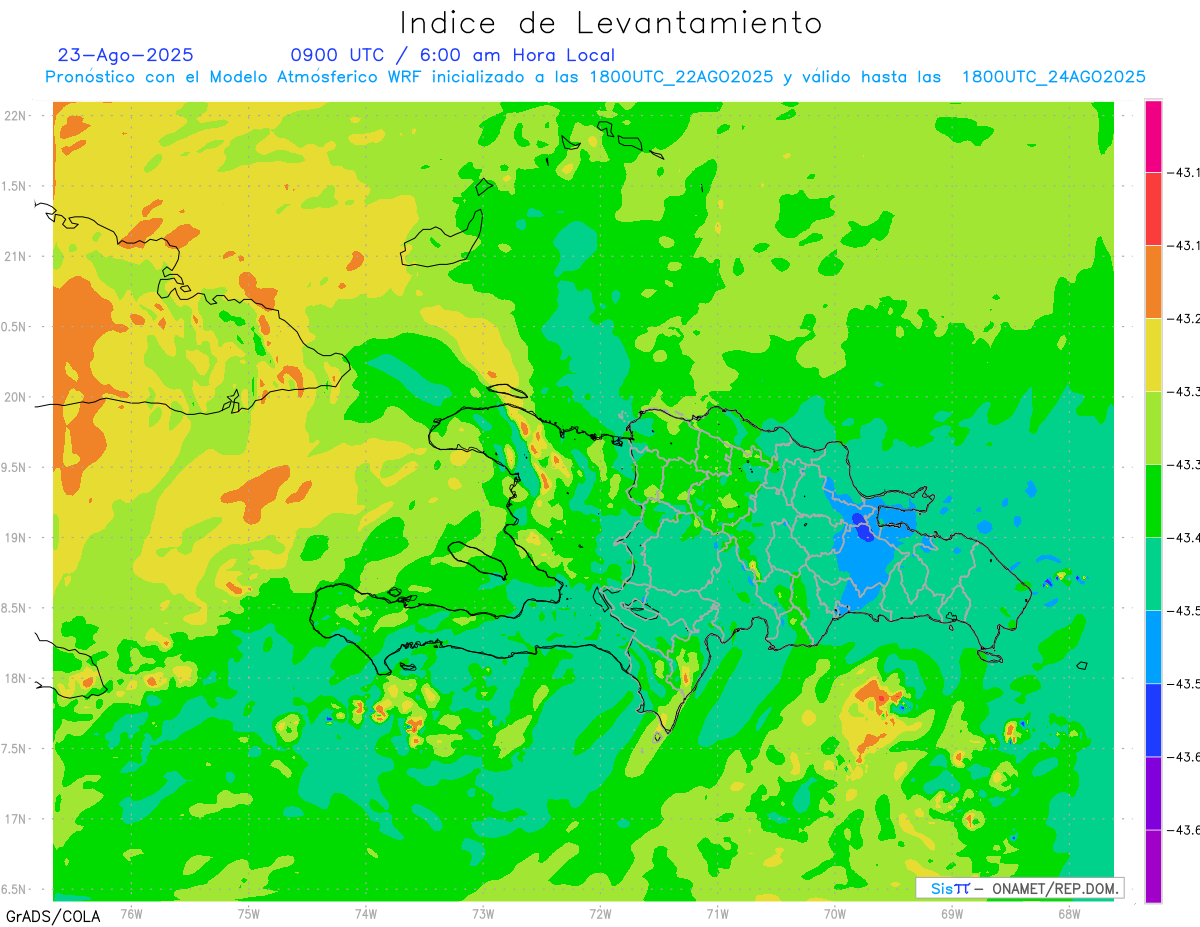
Task: Click the '72W' longitude label
Action: click(x=600, y=913)
